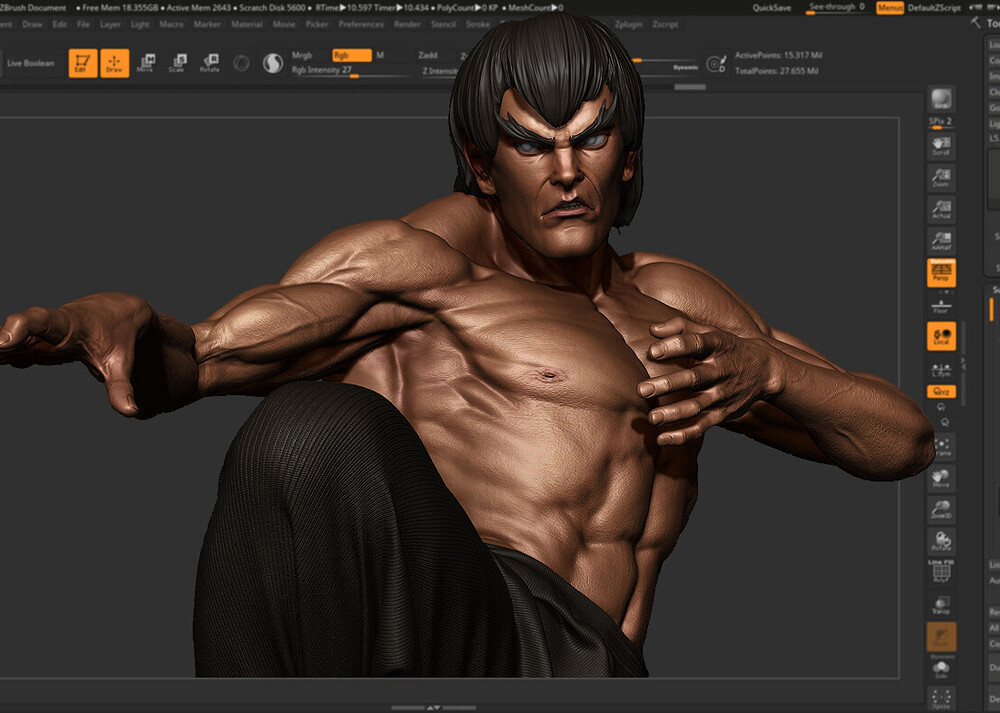This screenshot has width=1000, height=713.
Task: Open the Draw menu
Action: point(32,24)
